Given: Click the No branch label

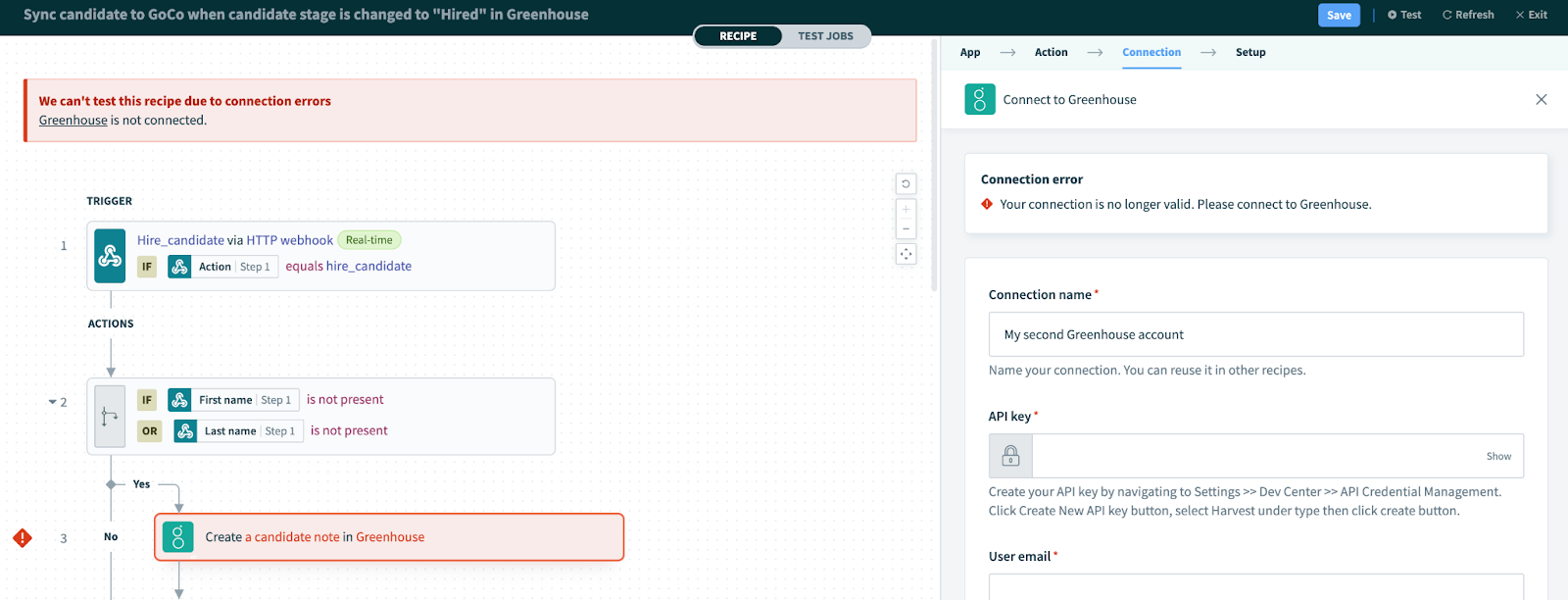Looking at the screenshot, I should click(x=111, y=537).
